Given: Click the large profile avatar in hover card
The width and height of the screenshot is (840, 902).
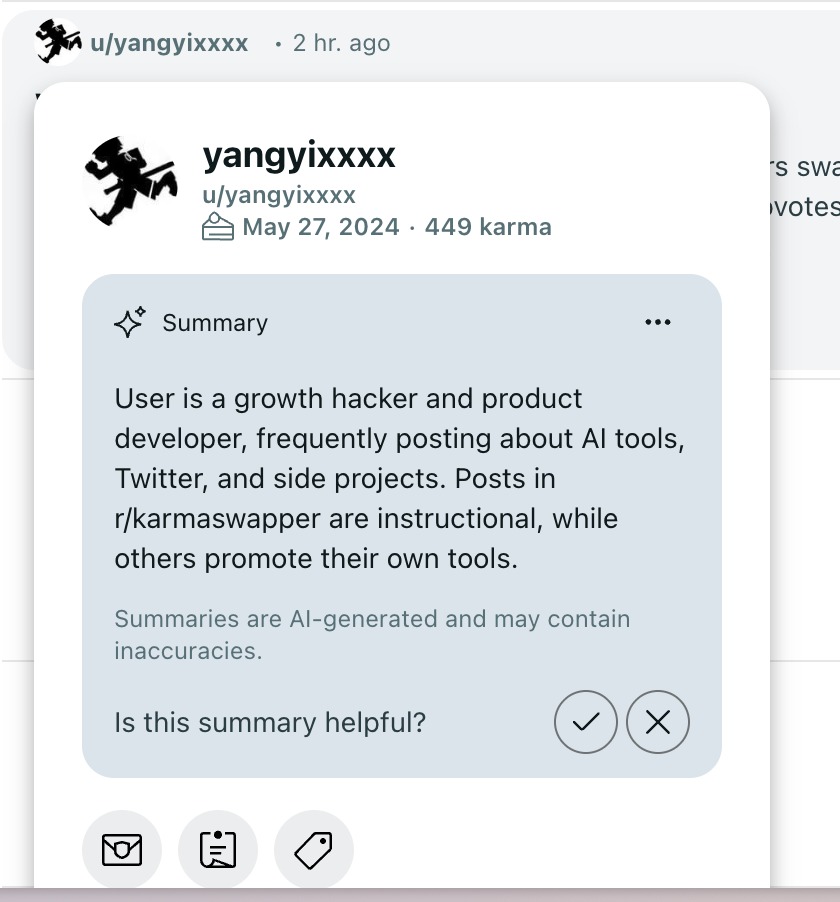Looking at the screenshot, I should tap(131, 180).
